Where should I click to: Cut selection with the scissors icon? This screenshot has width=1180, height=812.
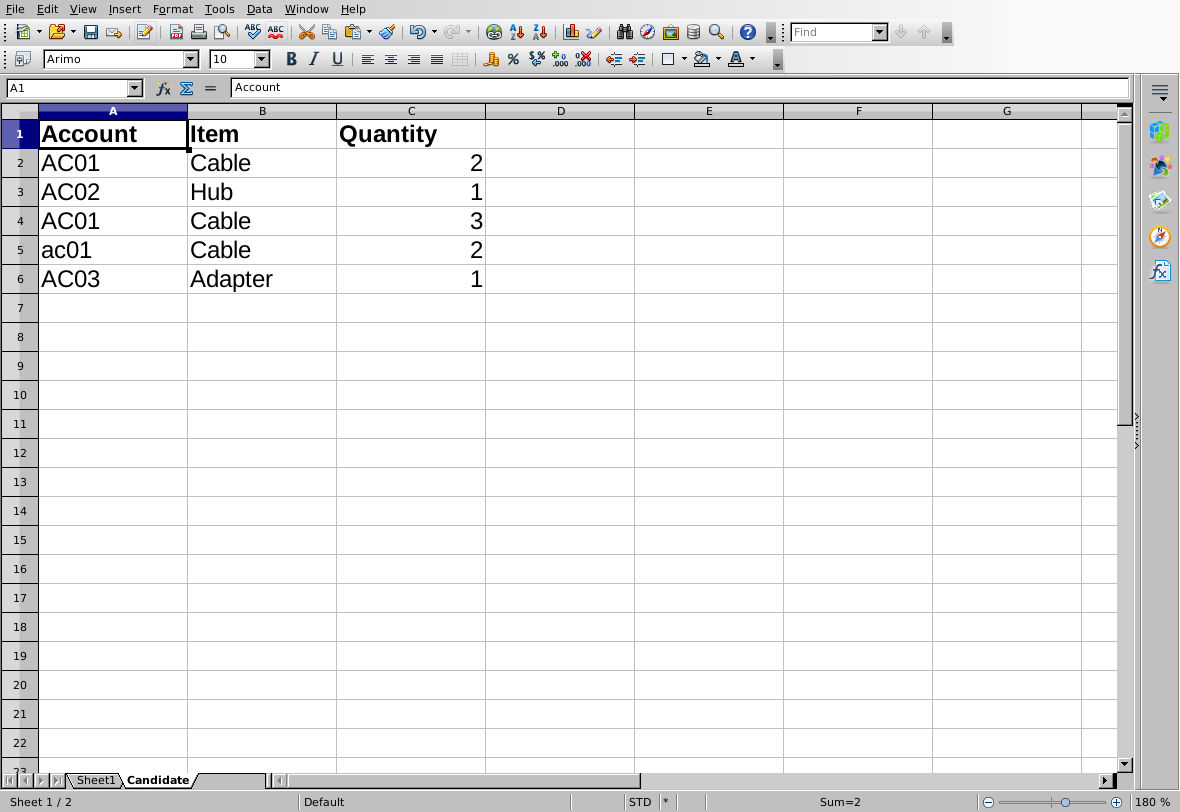click(306, 32)
